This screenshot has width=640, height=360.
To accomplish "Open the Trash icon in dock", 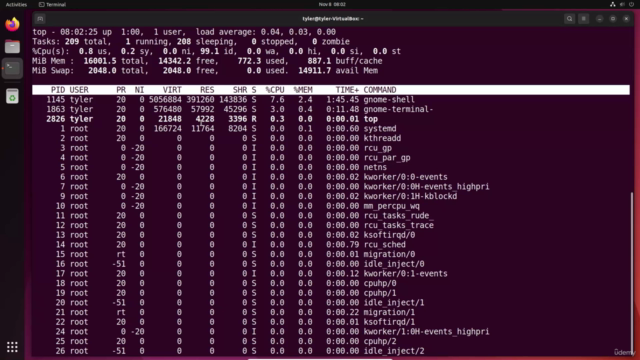I will 12,96.
